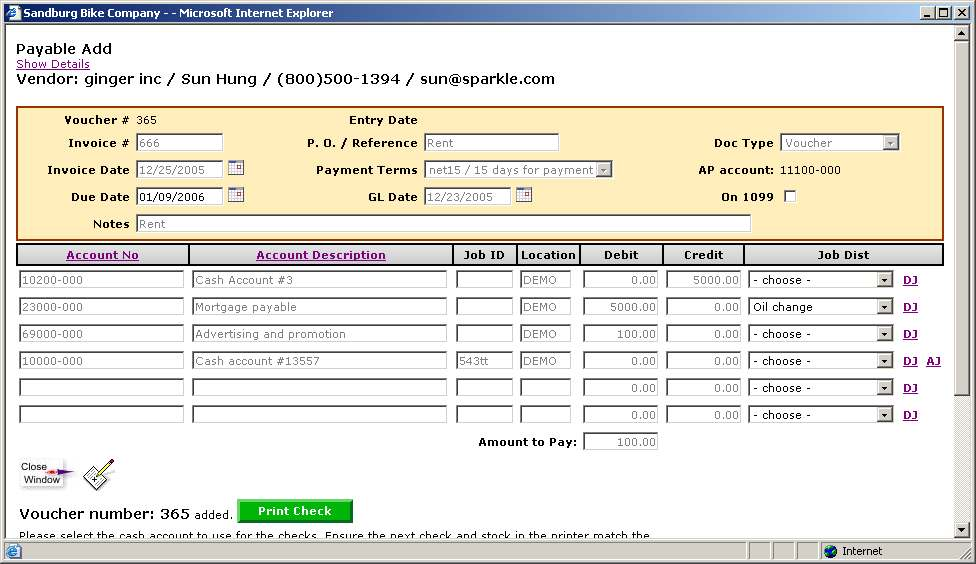Click the Due Date input field
976x564 pixels.
click(178, 197)
